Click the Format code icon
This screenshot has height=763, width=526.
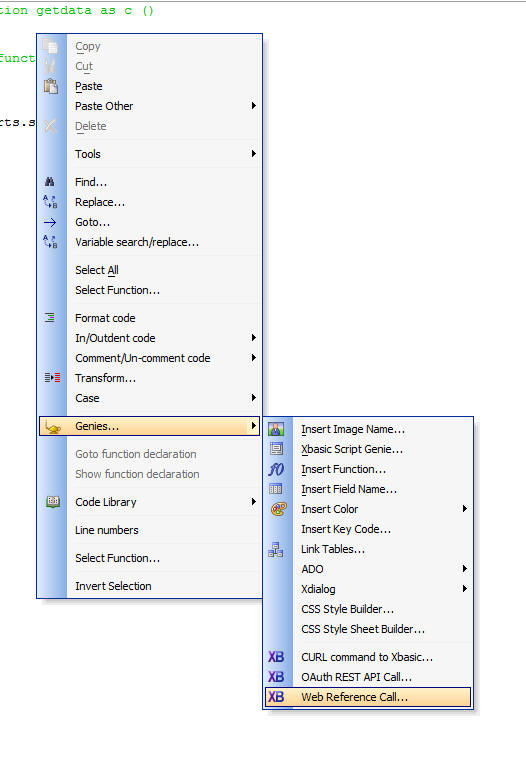pos(50,318)
